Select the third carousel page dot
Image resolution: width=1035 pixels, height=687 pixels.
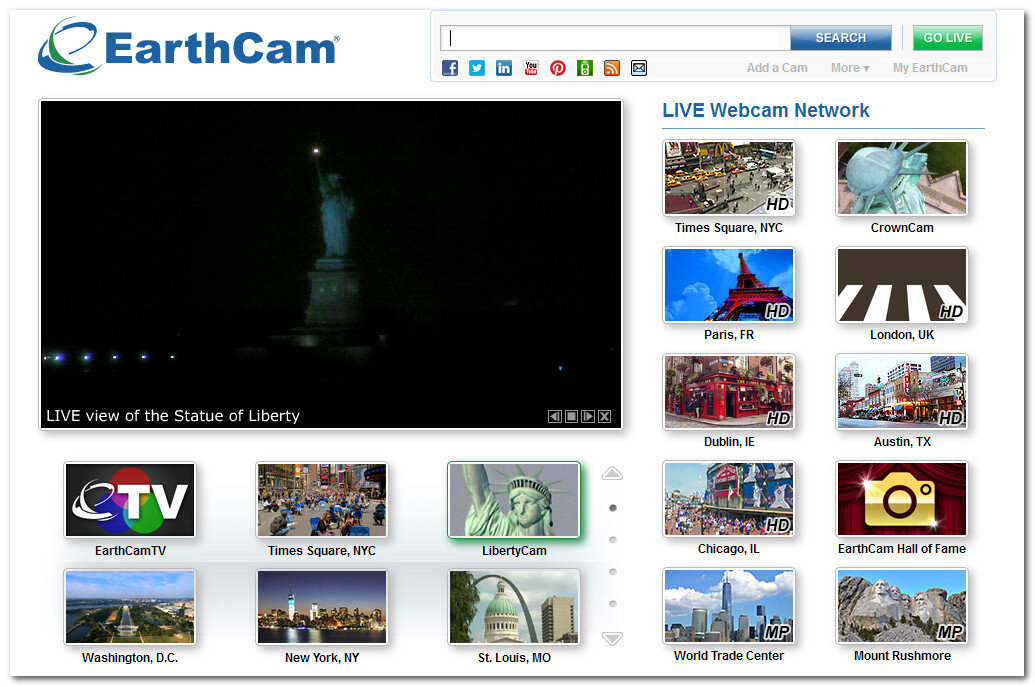(x=613, y=572)
